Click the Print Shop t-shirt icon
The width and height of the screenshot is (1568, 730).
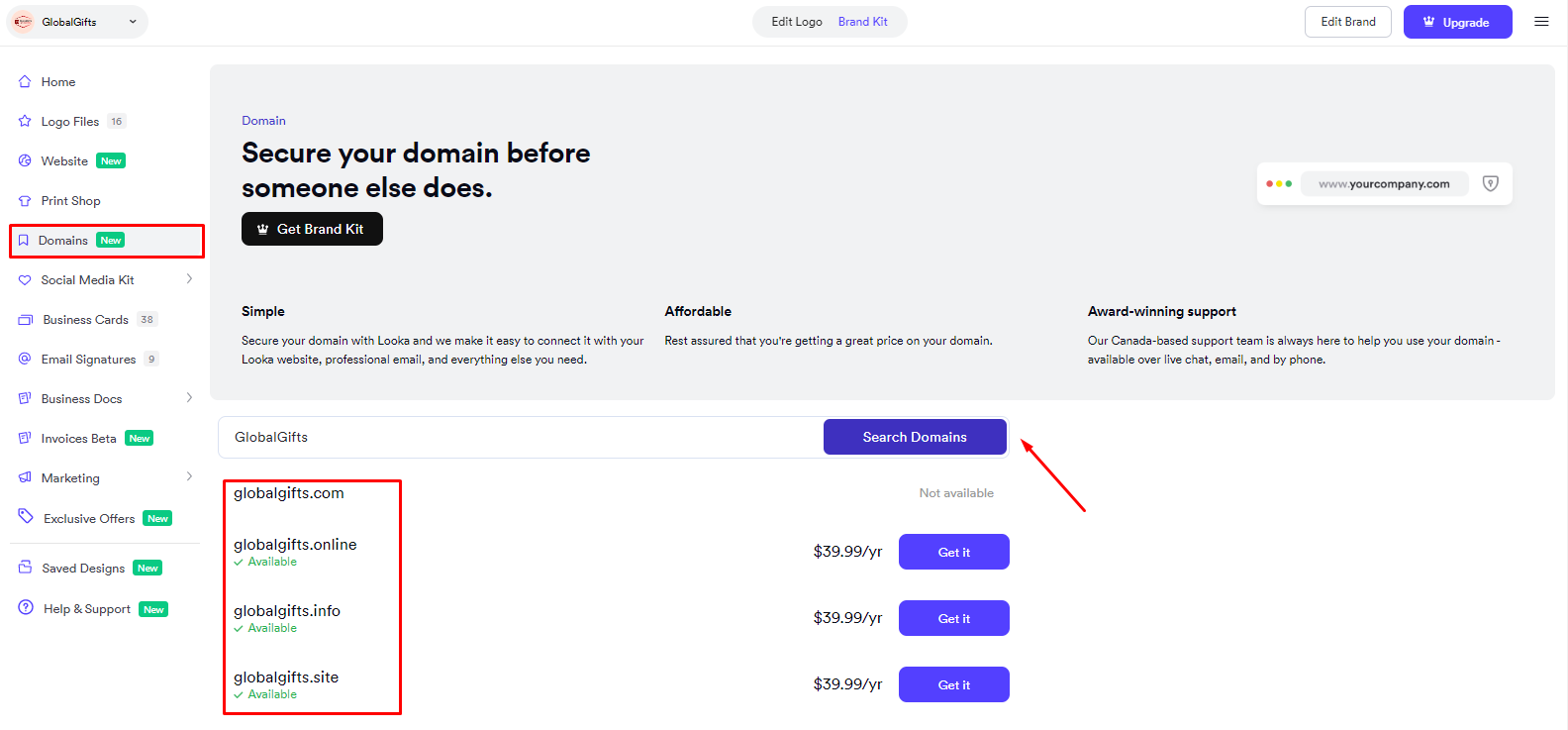coord(25,200)
